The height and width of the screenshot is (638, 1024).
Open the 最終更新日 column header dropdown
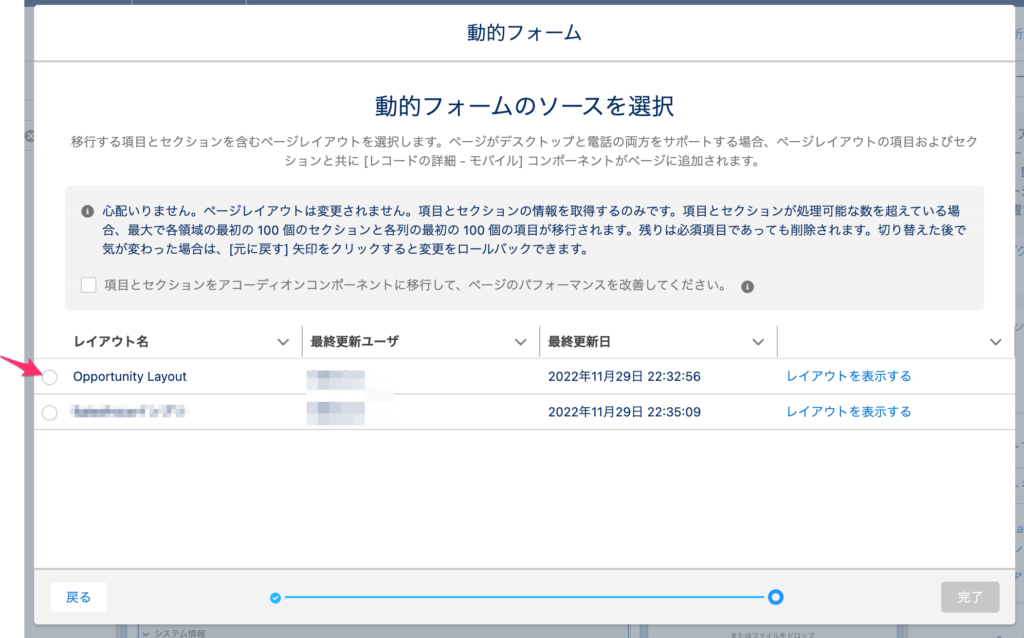point(759,340)
